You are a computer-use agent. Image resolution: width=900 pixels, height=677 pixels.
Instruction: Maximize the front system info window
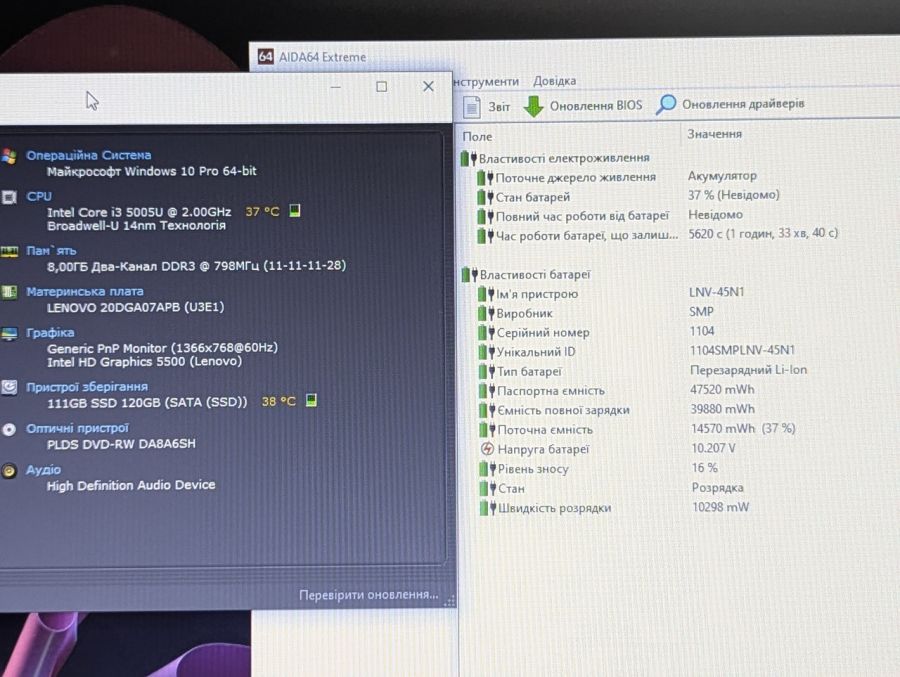point(381,87)
